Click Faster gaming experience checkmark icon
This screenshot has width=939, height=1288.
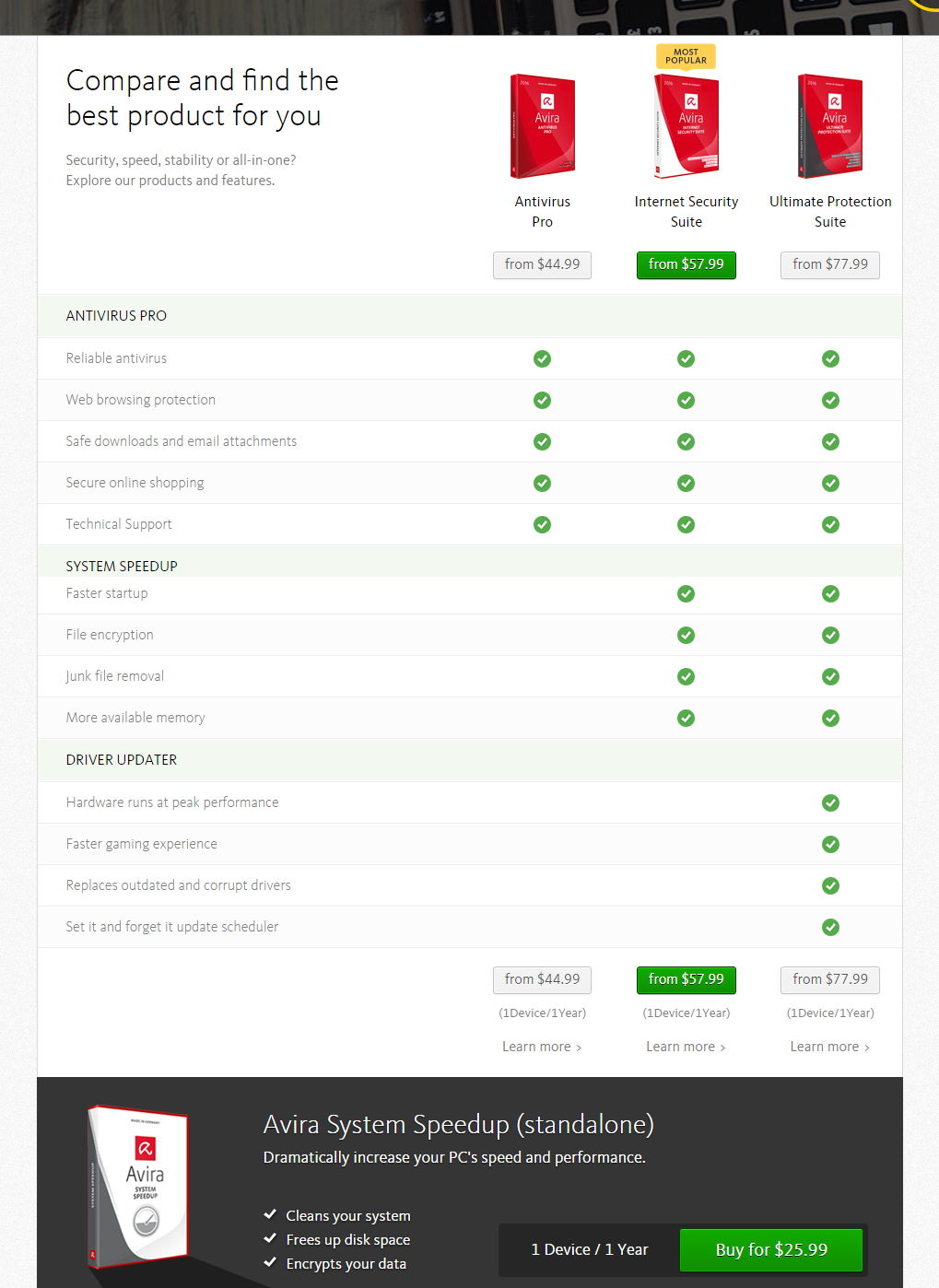[830, 844]
